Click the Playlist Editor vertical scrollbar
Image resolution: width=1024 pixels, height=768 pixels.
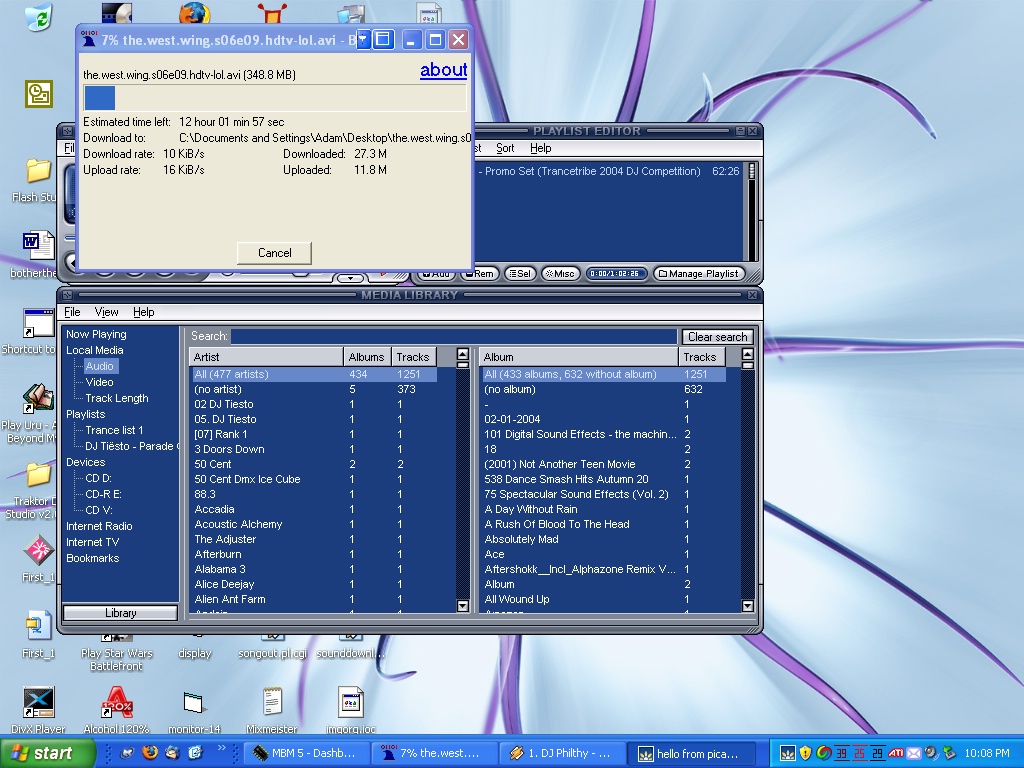click(x=752, y=212)
